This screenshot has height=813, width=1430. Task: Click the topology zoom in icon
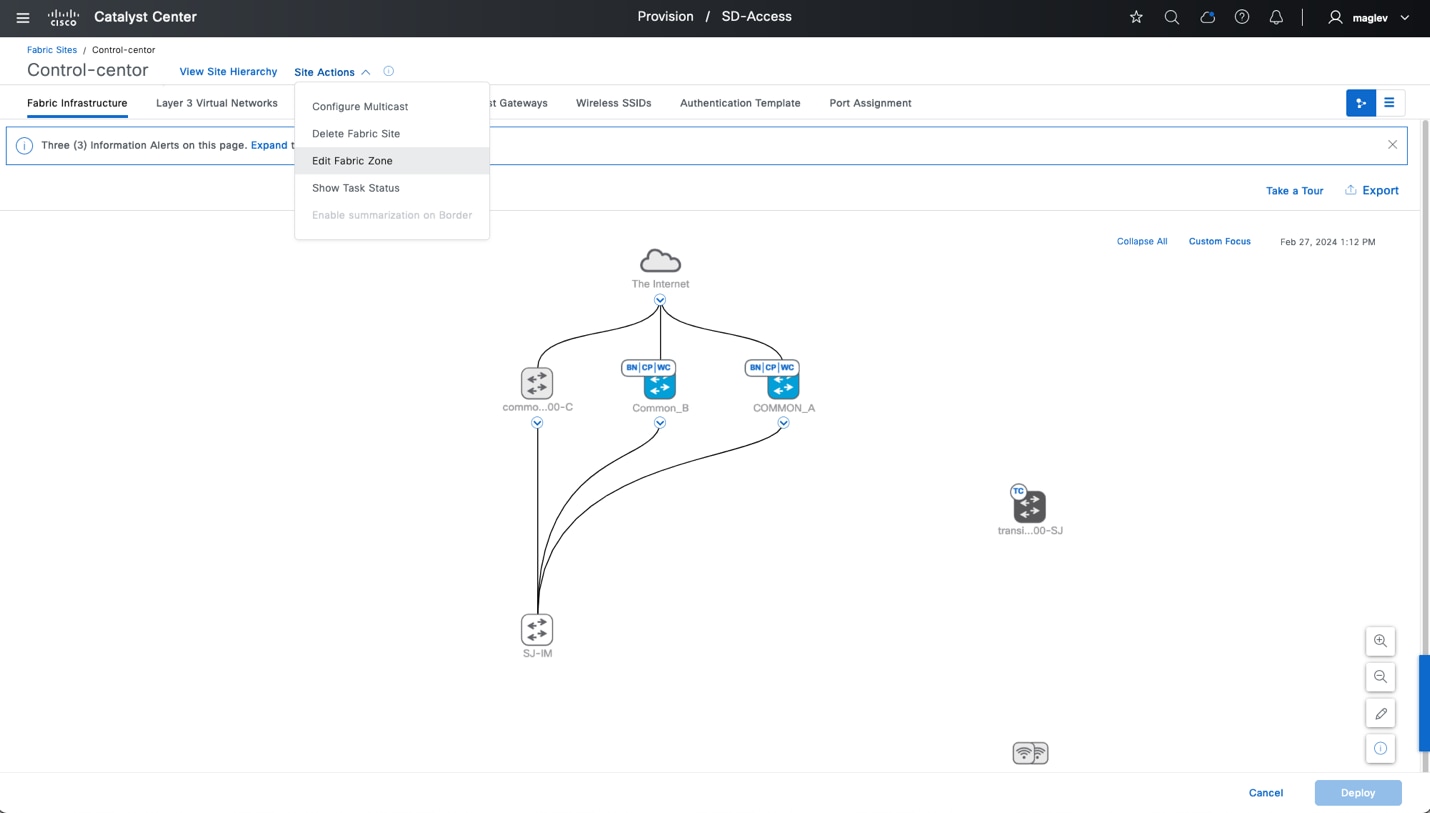[x=1380, y=641]
